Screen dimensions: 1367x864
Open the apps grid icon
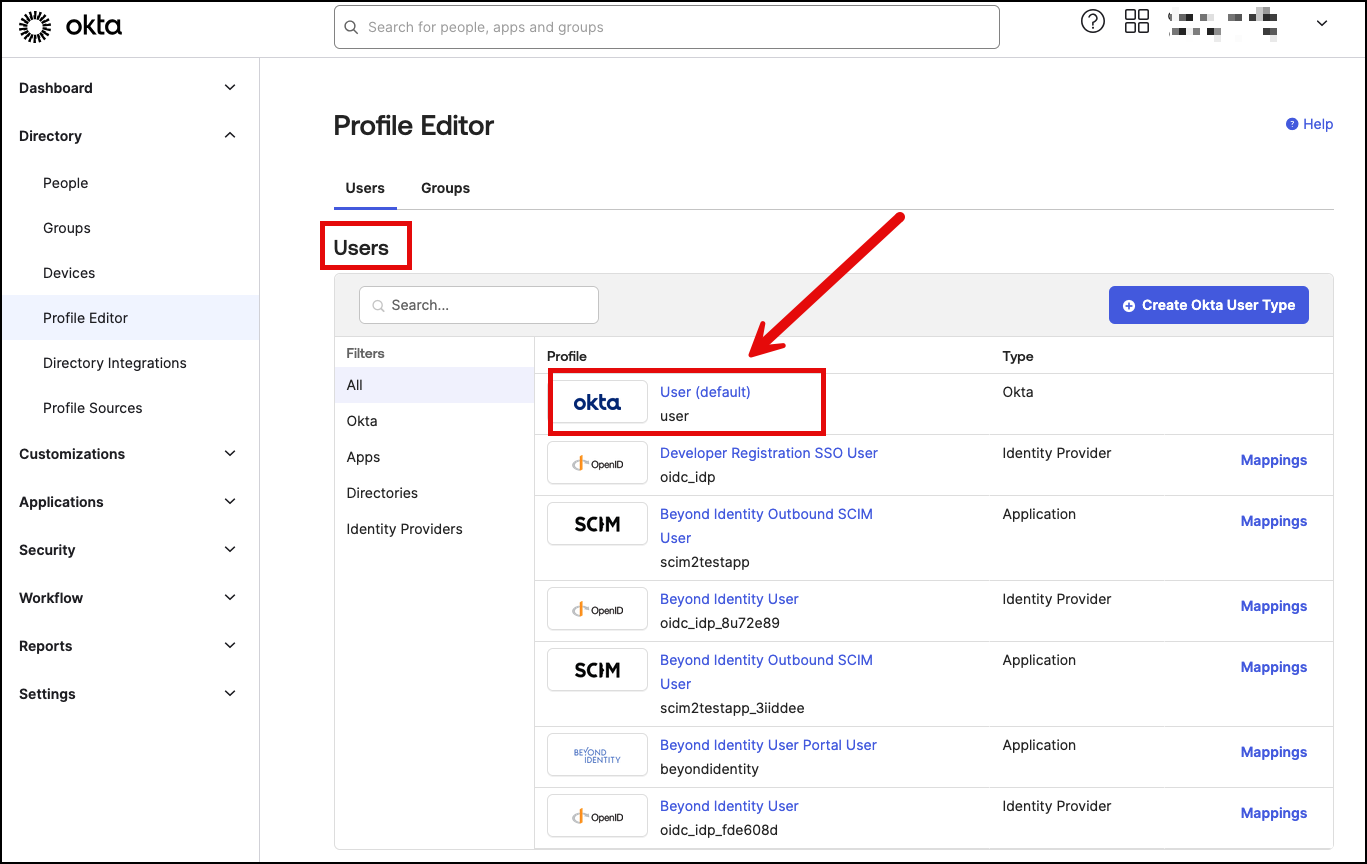[x=1137, y=22]
